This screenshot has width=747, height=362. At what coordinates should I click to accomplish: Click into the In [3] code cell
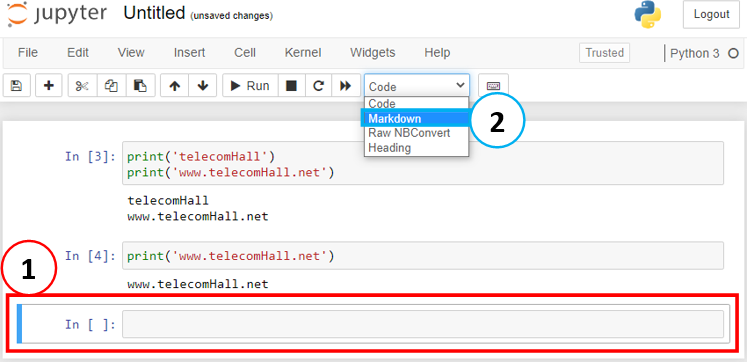click(423, 163)
